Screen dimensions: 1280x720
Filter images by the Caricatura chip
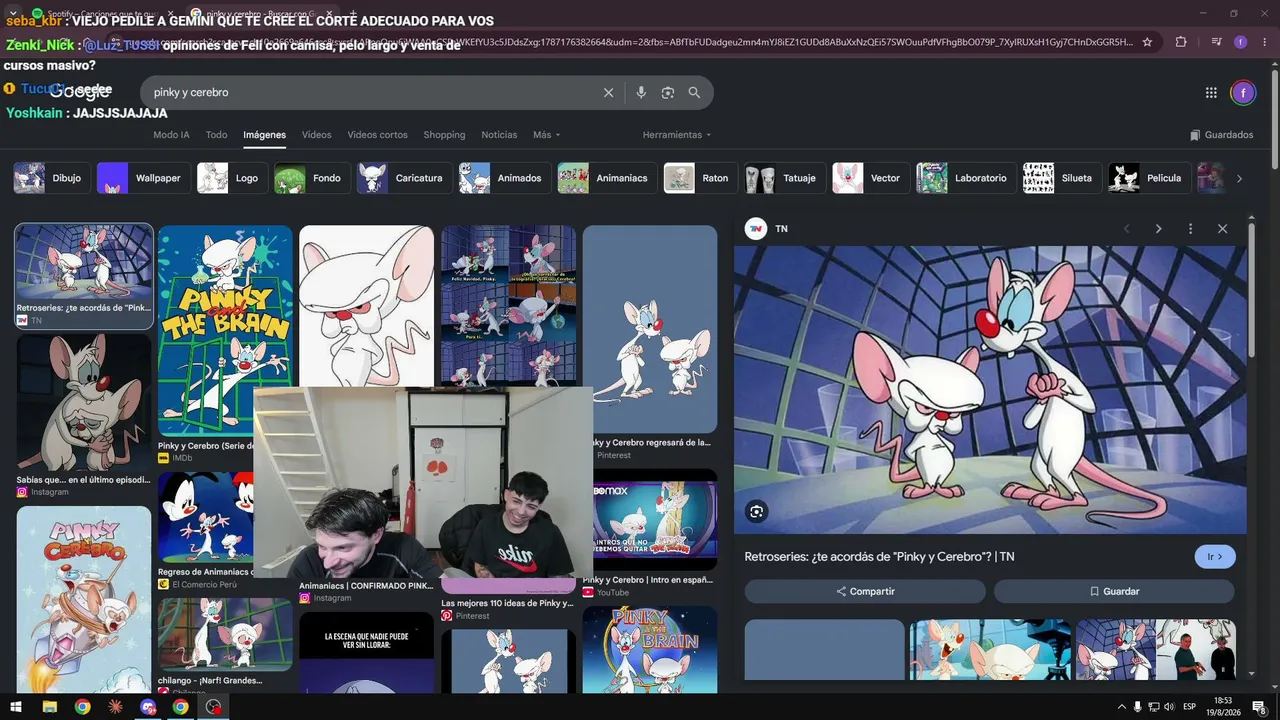tap(404, 178)
